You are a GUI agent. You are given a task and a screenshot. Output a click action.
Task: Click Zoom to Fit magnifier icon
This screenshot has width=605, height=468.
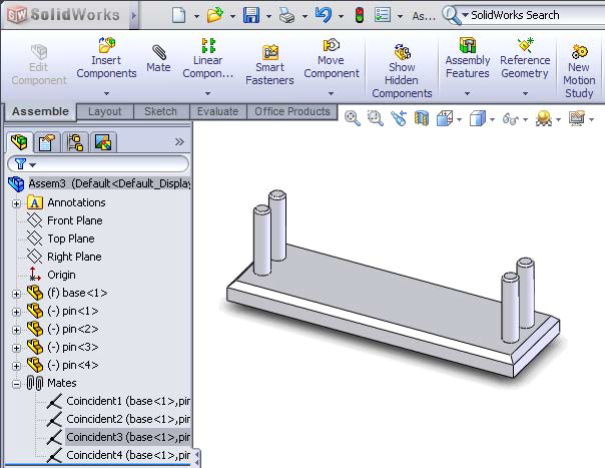pyautogui.click(x=352, y=118)
